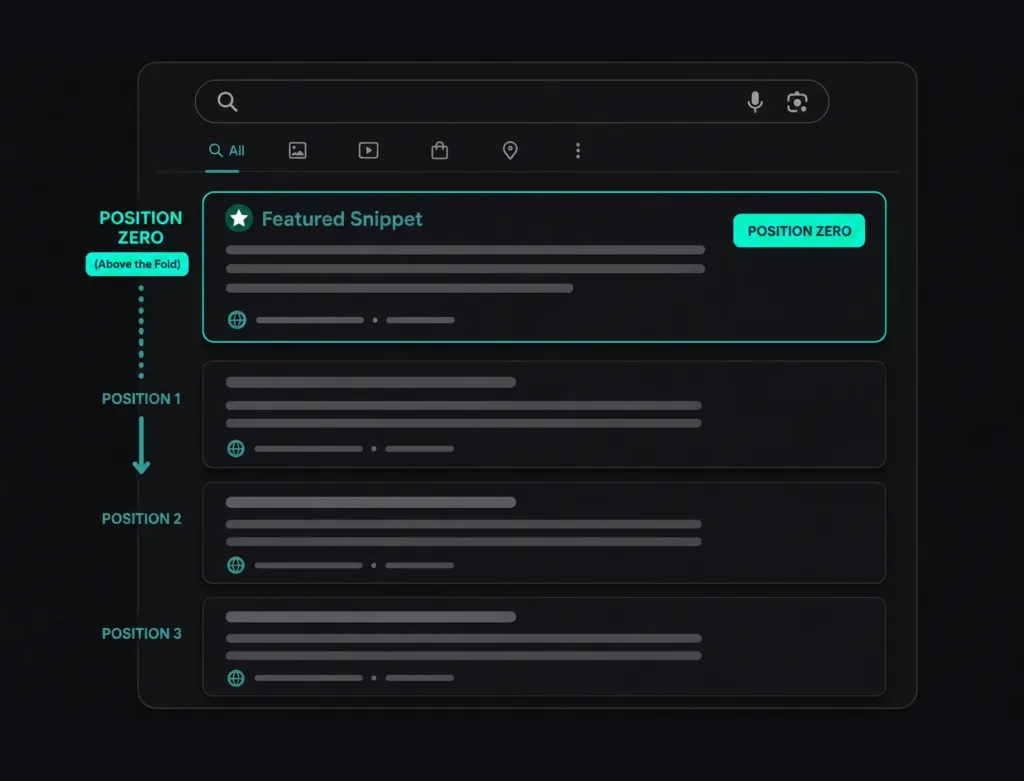Image resolution: width=1024 pixels, height=781 pixels.
Task: Open image search camera lens icon
Action: [797, 102]
